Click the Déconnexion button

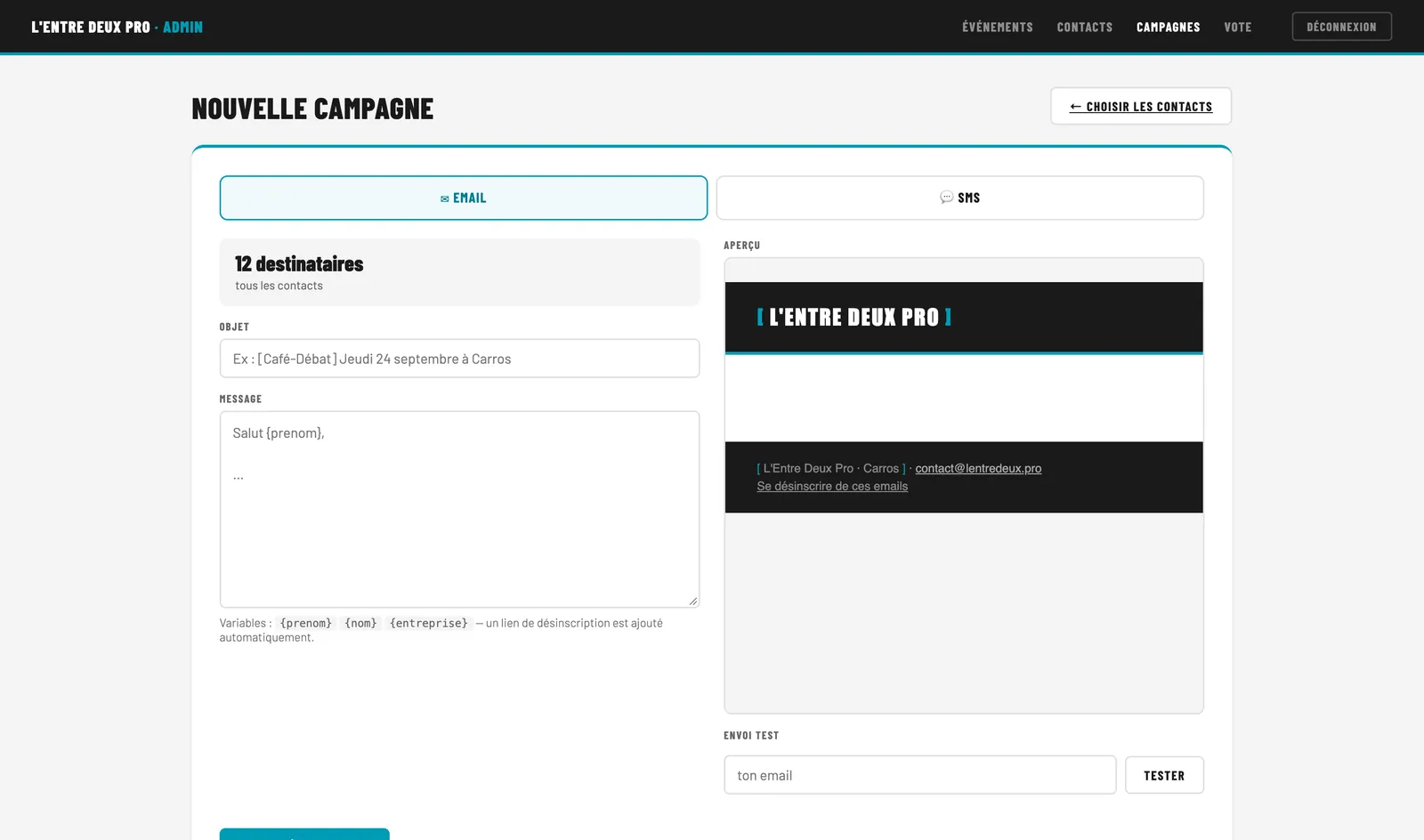pos(1341,27)
